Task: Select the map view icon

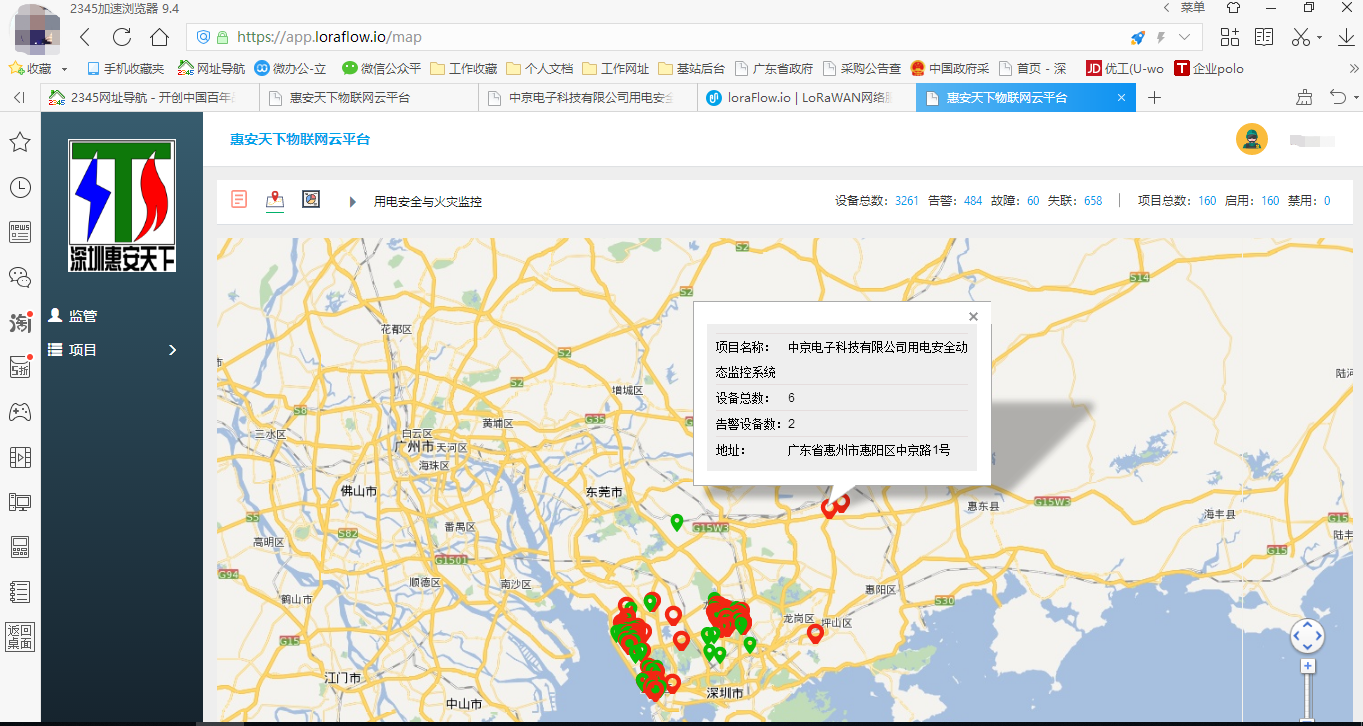Action: coord(275,200)
